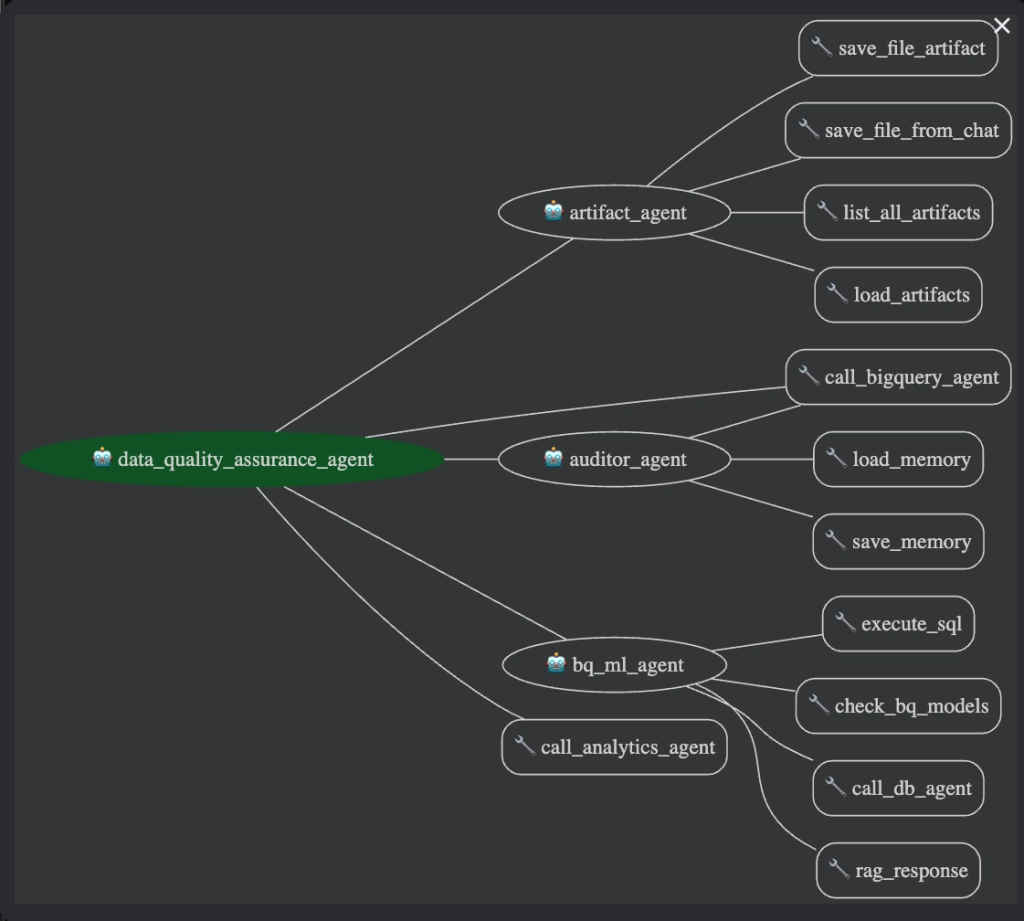Image resolution: width=1024 pixels, height=921 pixels.
Task: Select the call_db_agent tool node
Action: coord(898,788)
